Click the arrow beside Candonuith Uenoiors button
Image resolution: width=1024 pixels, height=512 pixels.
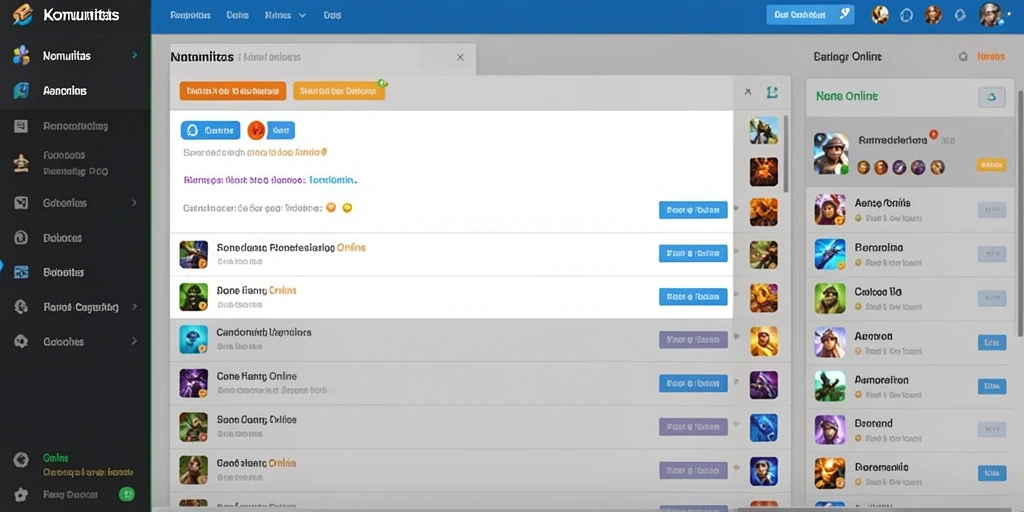737,338
